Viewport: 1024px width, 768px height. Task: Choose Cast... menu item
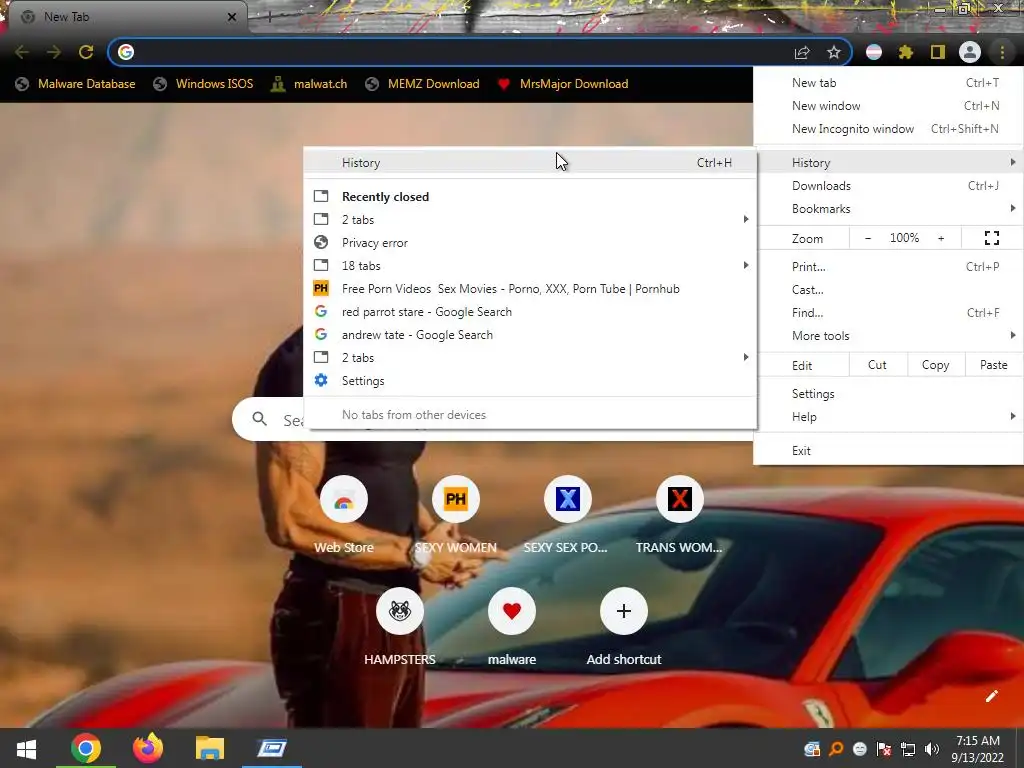[888, 289]
